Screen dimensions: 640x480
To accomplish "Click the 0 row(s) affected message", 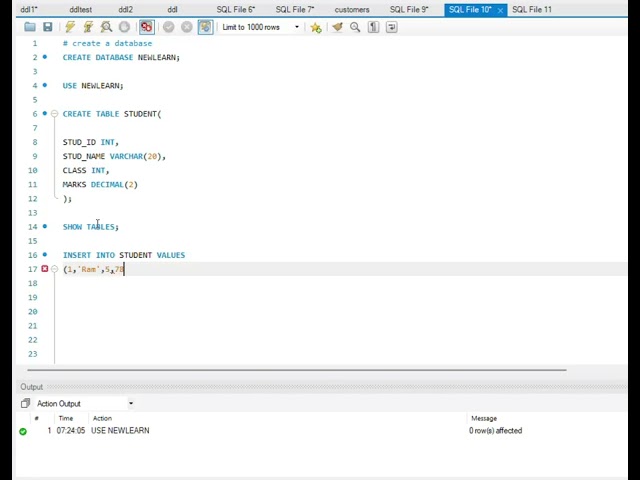I will [496, 431].
